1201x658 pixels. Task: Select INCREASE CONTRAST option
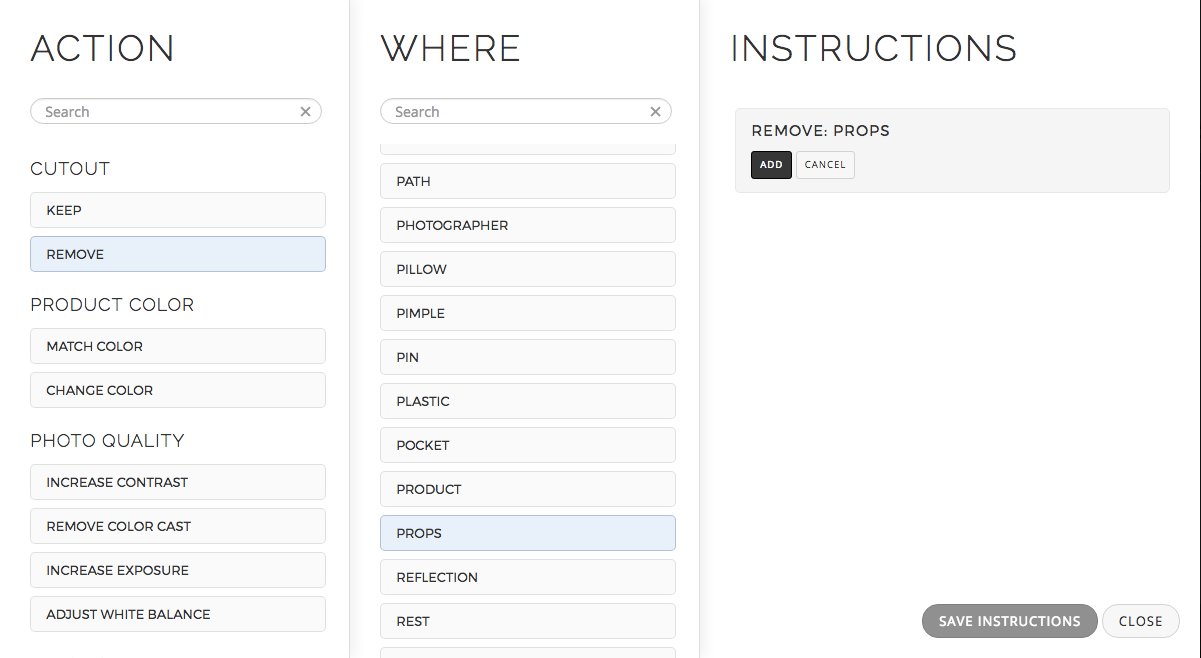(178, 482)
